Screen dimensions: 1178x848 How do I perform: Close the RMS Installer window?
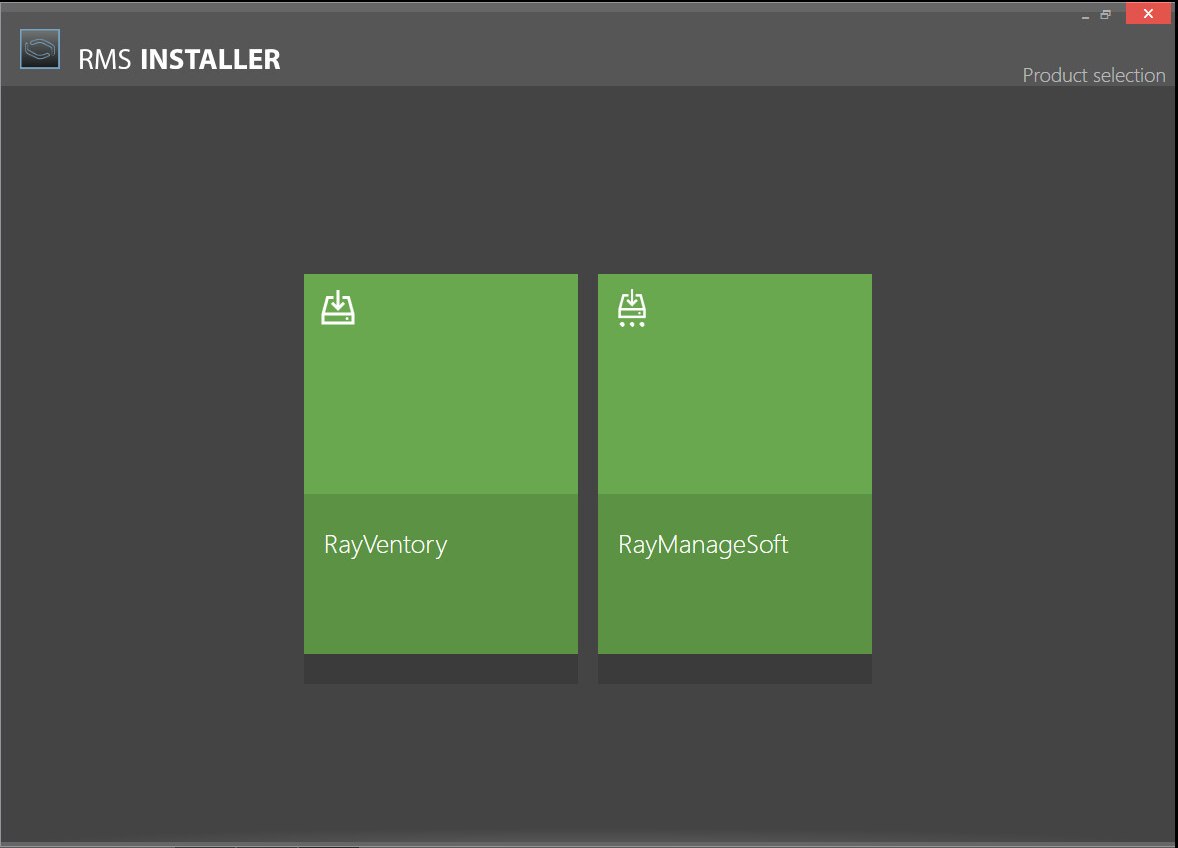coord(1148,14)
